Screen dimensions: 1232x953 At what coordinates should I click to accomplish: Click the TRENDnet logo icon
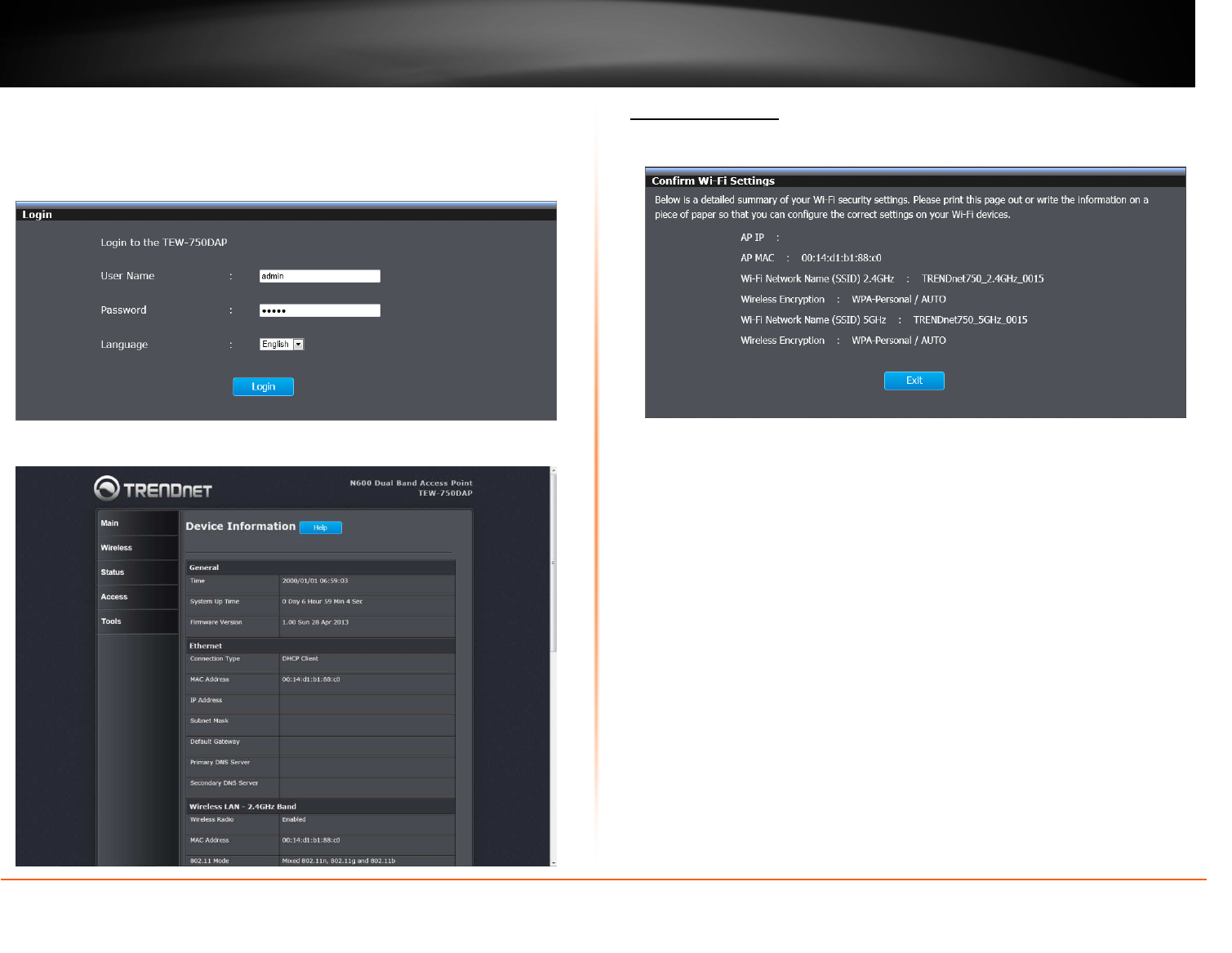[107, 488]
